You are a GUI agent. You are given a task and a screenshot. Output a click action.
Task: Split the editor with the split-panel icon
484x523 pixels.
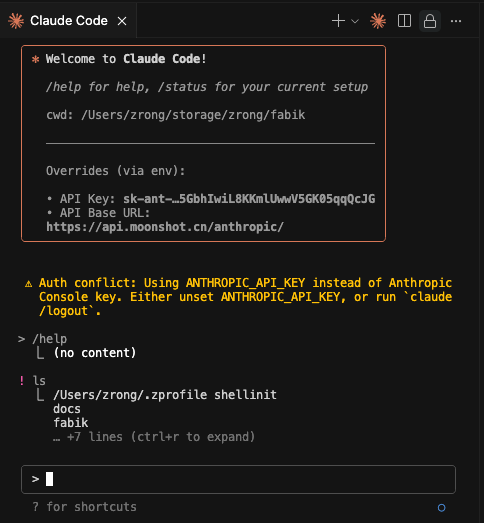tap(404, 21)
